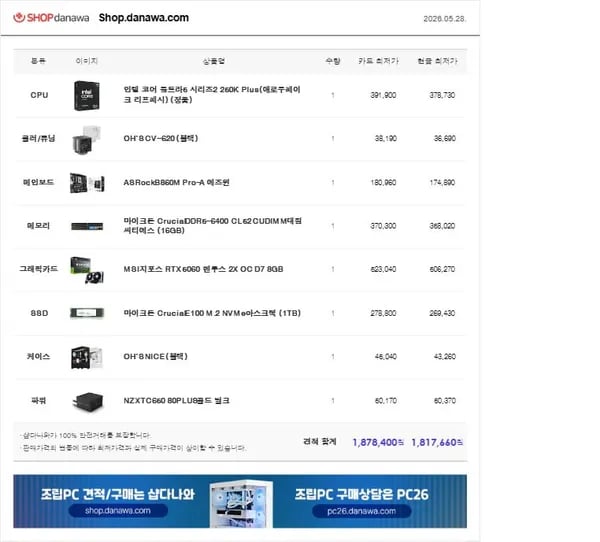Click the power supply cash price 60,370
Image resolution: width=600 pixels, height=542 pixels.
pos(445,400)
